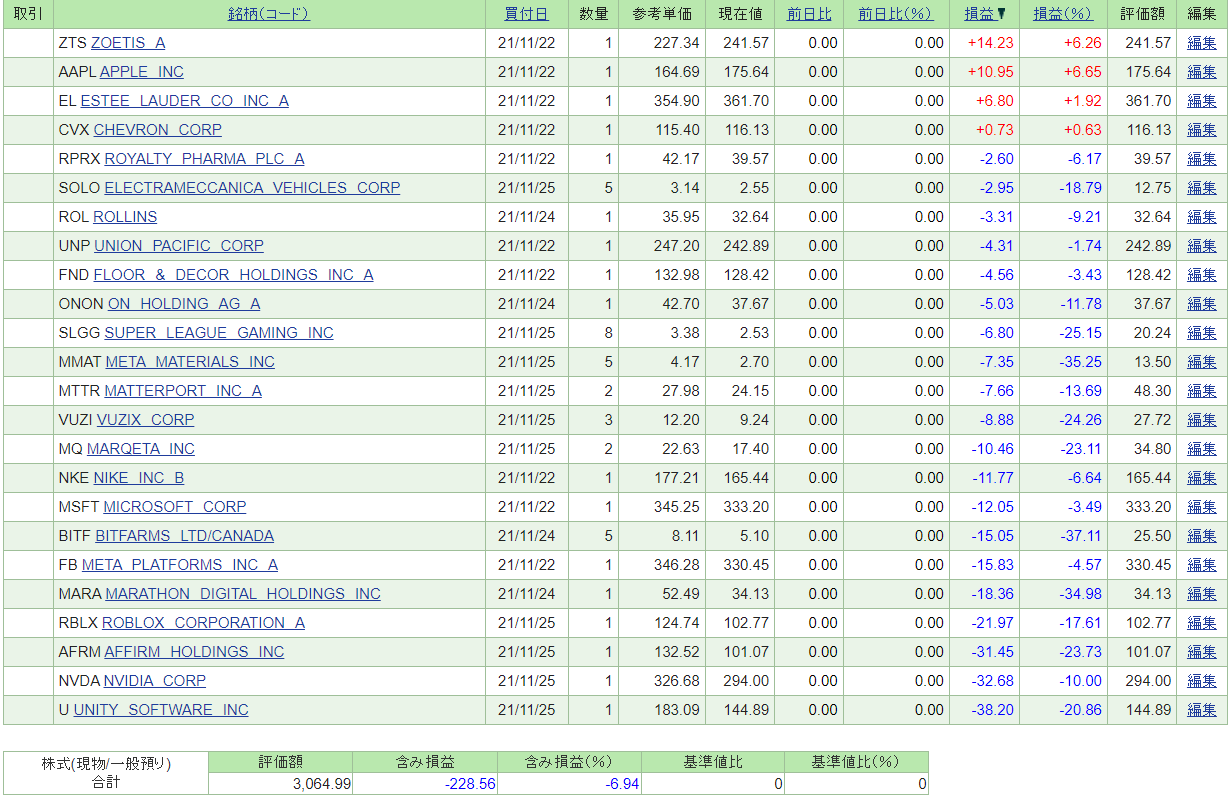
Task: Open SUPER_LEAGUE_GAMING_INC stock link
Action: 219,333
